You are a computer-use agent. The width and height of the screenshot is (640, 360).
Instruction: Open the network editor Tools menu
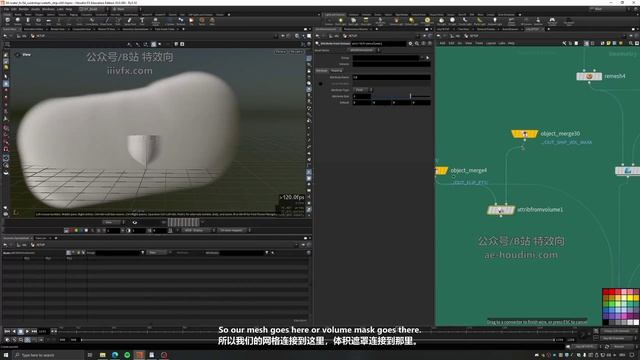(479, 43)
